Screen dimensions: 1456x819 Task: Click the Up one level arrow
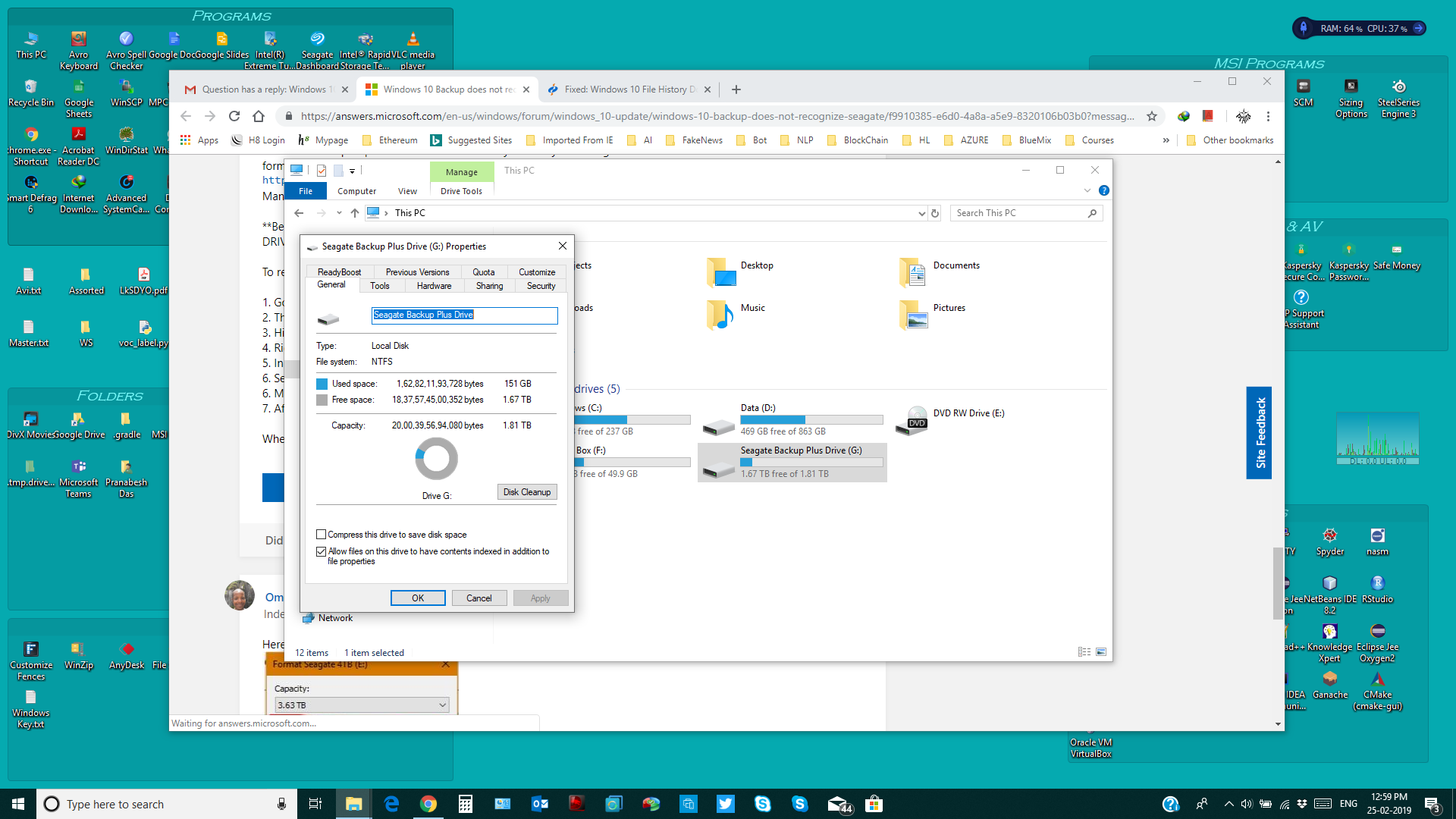coord(355,213)
